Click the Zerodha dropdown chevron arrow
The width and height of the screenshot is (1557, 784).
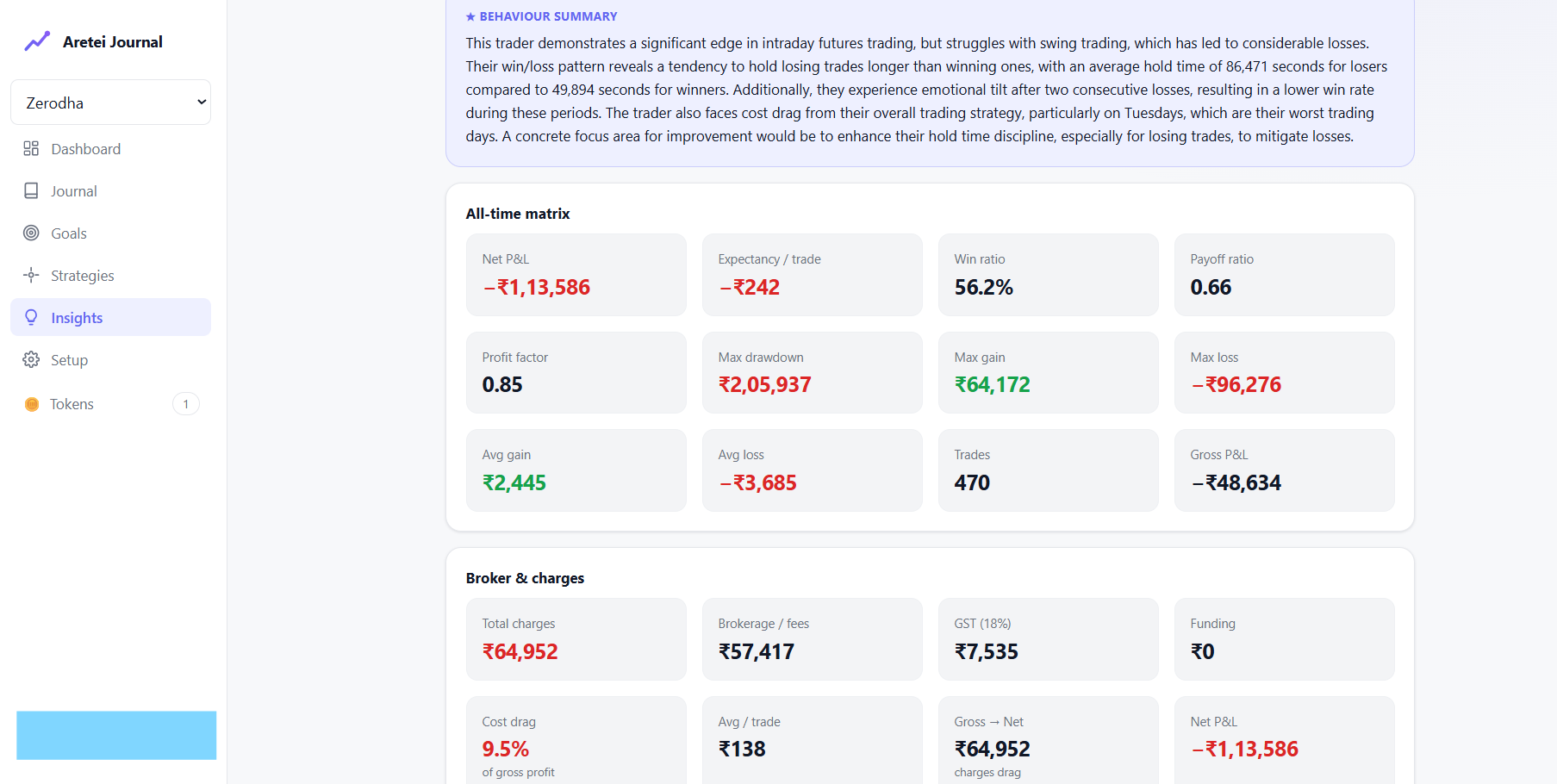202,102
